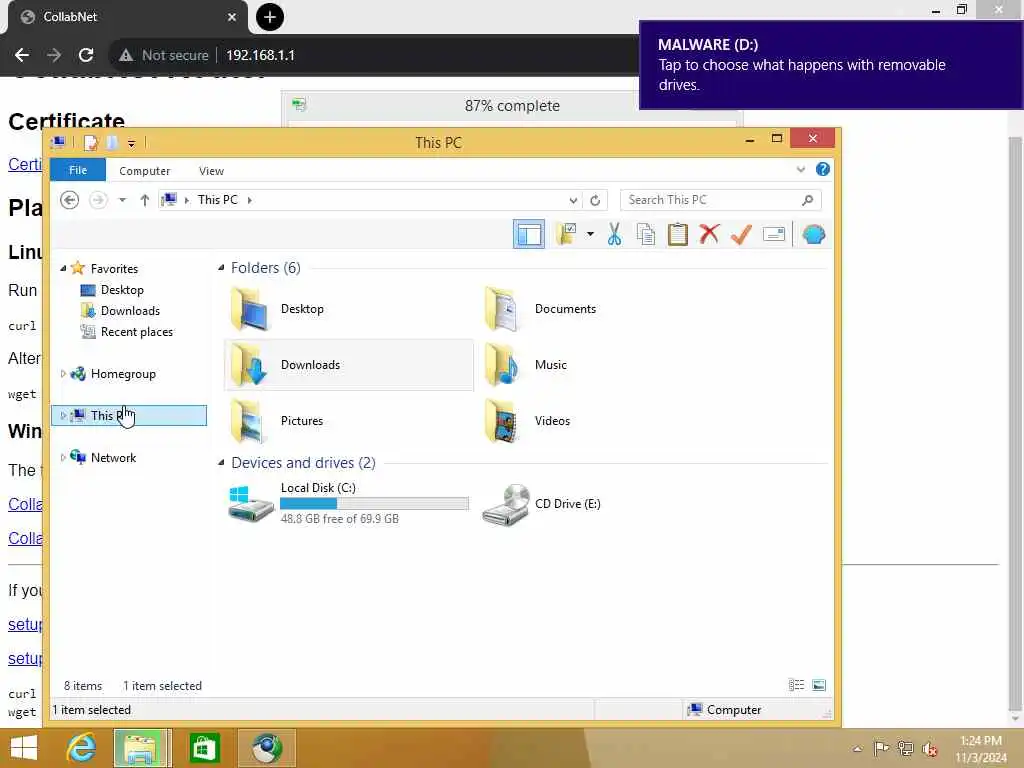The height and width of the screenshot is (768, 1024).
Task: Go forward in File Explorer
Action: [x=98, y=200]
